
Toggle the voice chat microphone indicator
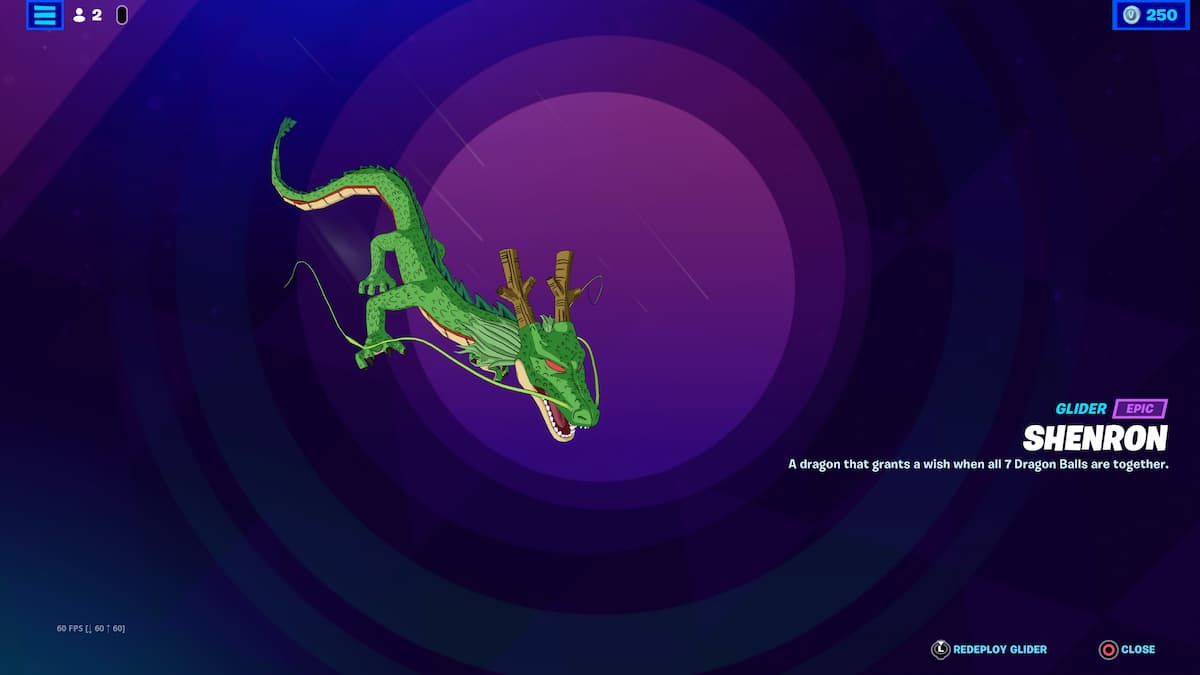[x=122, y=16]
